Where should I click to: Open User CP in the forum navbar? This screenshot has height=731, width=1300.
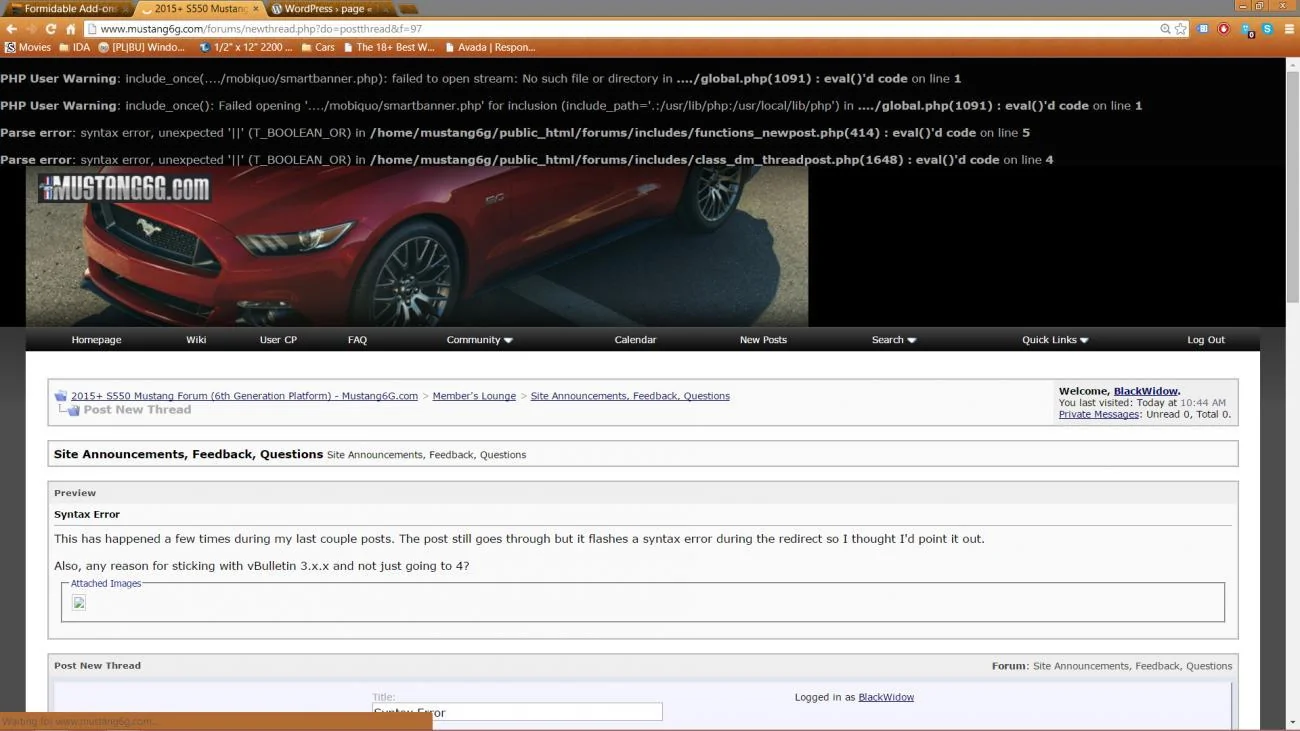[x=278, y=340]
